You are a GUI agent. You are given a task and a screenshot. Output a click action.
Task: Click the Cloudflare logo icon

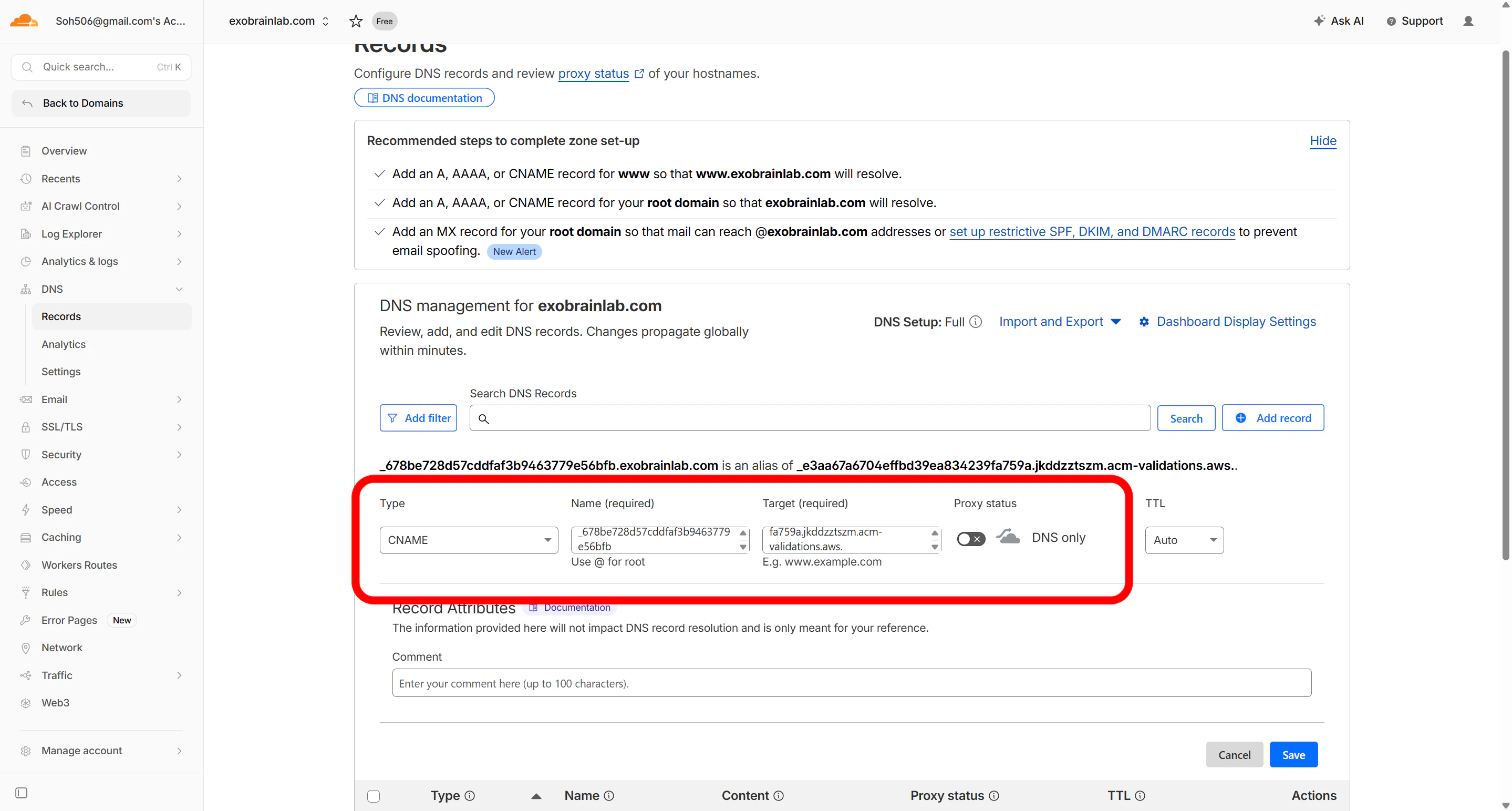(24, 21)
